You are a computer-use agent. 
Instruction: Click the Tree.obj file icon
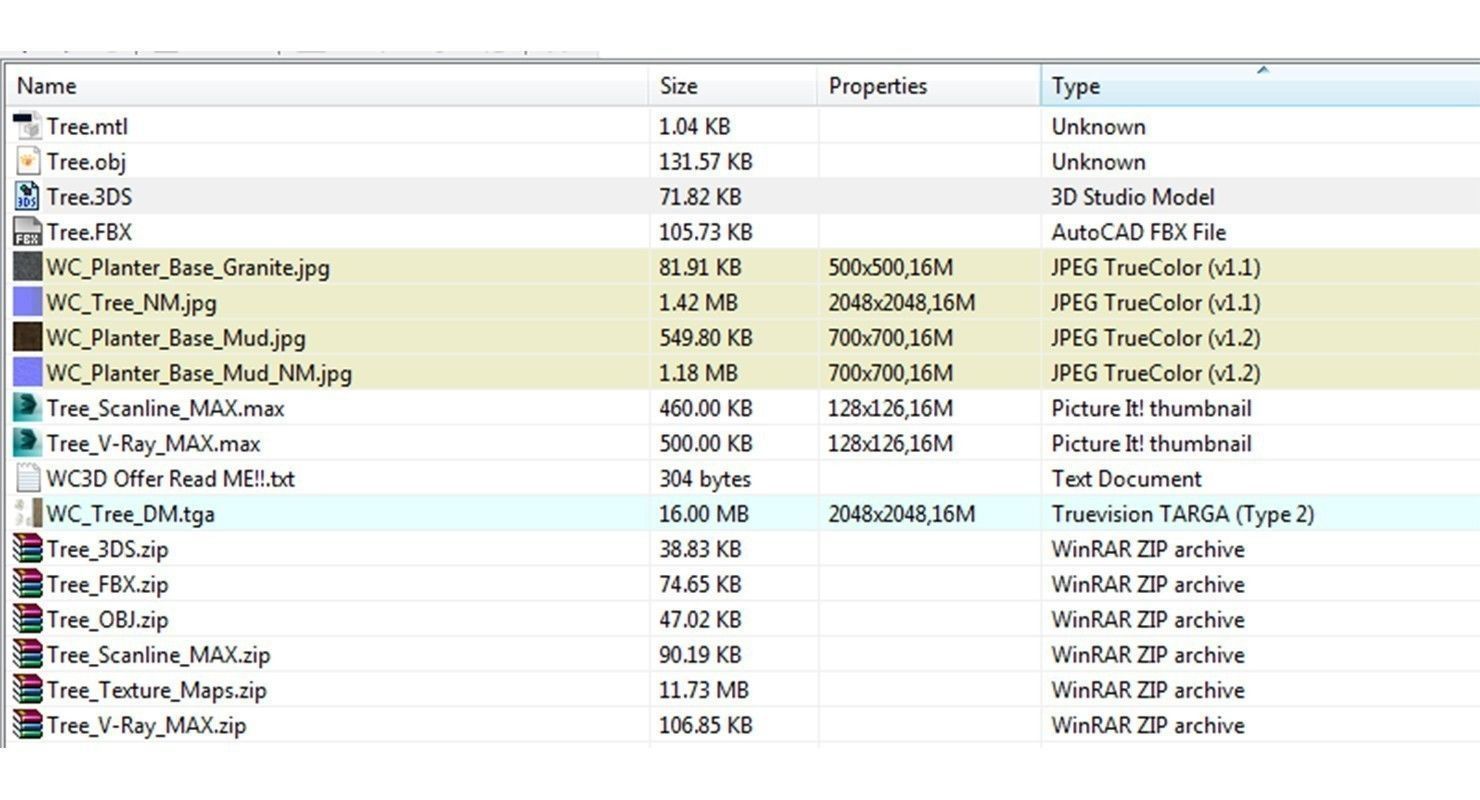click(x=28, y=162)
